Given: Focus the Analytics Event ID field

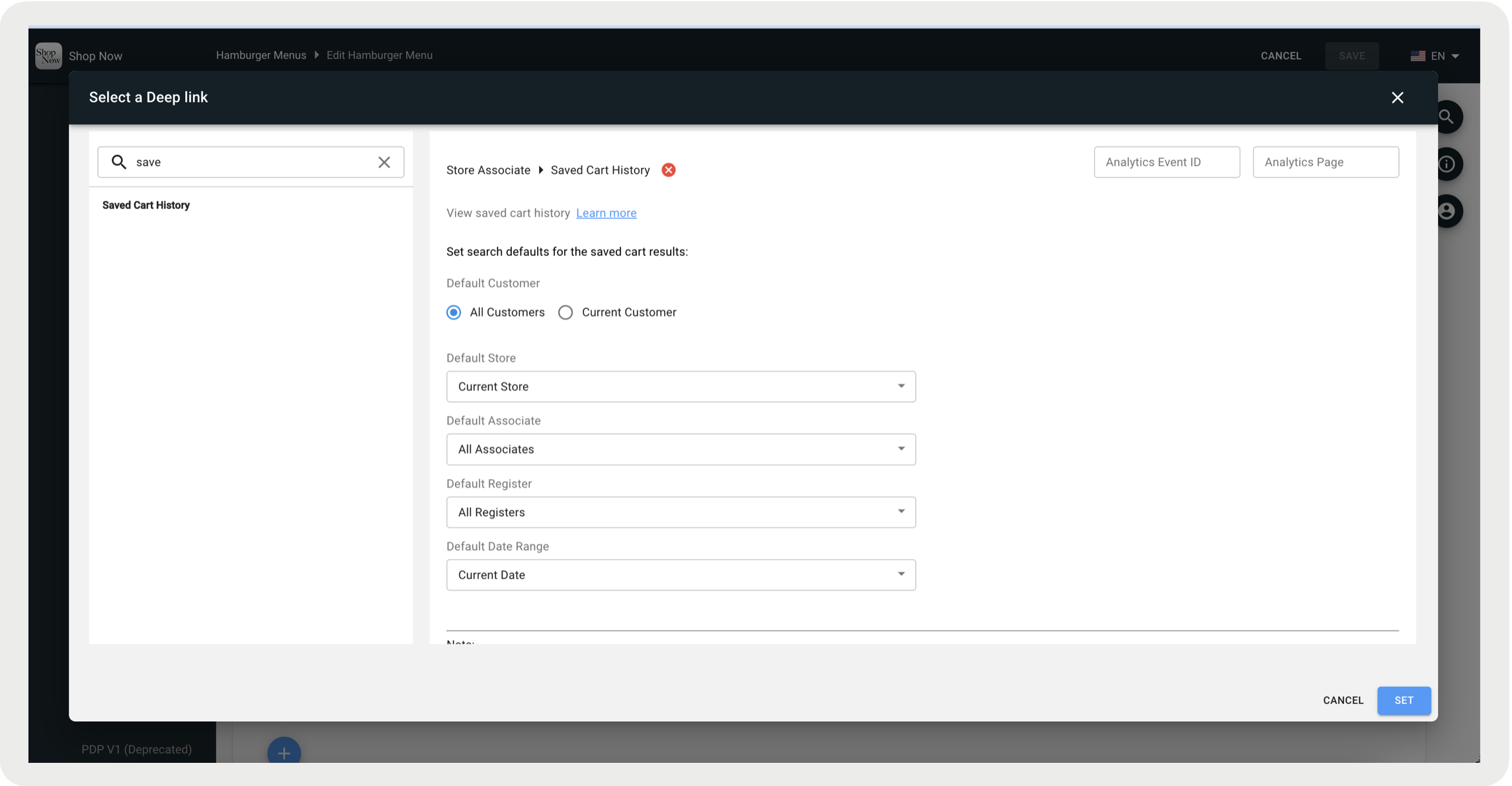Looking at the screenshot, I should (1167, 162).
